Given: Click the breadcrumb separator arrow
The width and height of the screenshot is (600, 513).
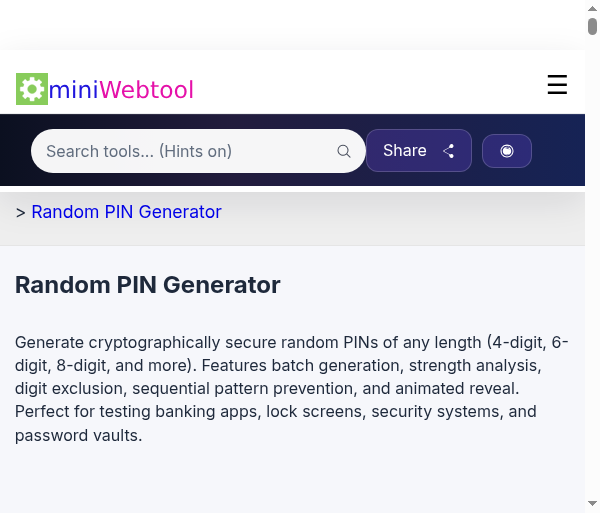Looking at the screenshot, I should pyautogui.click(x=21, y=212).
